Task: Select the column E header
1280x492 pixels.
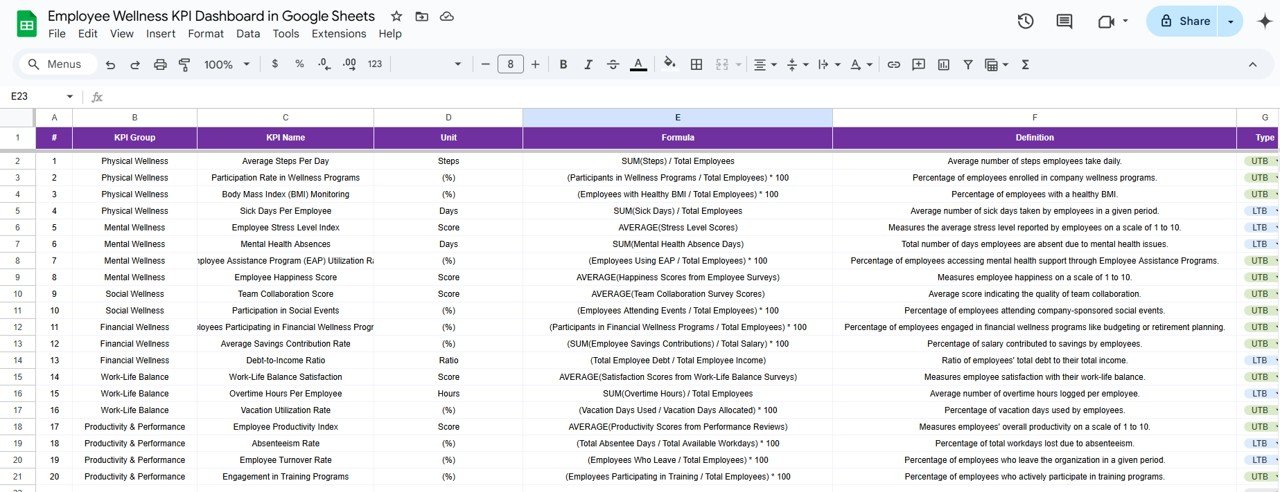Action: [677, 117]
